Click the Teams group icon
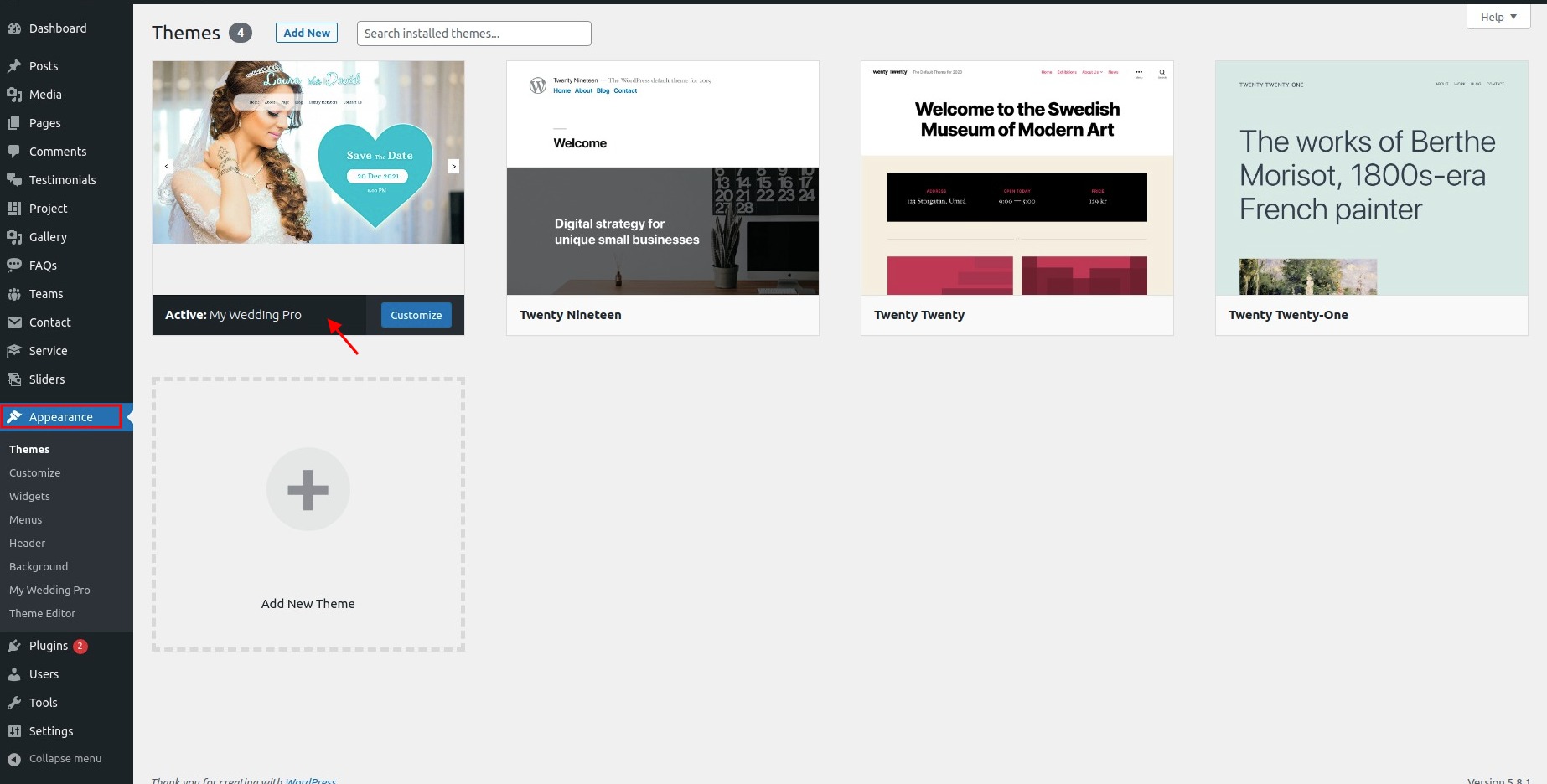The height and width of the screenshot is (784, 1547). [x=14, y=294]
